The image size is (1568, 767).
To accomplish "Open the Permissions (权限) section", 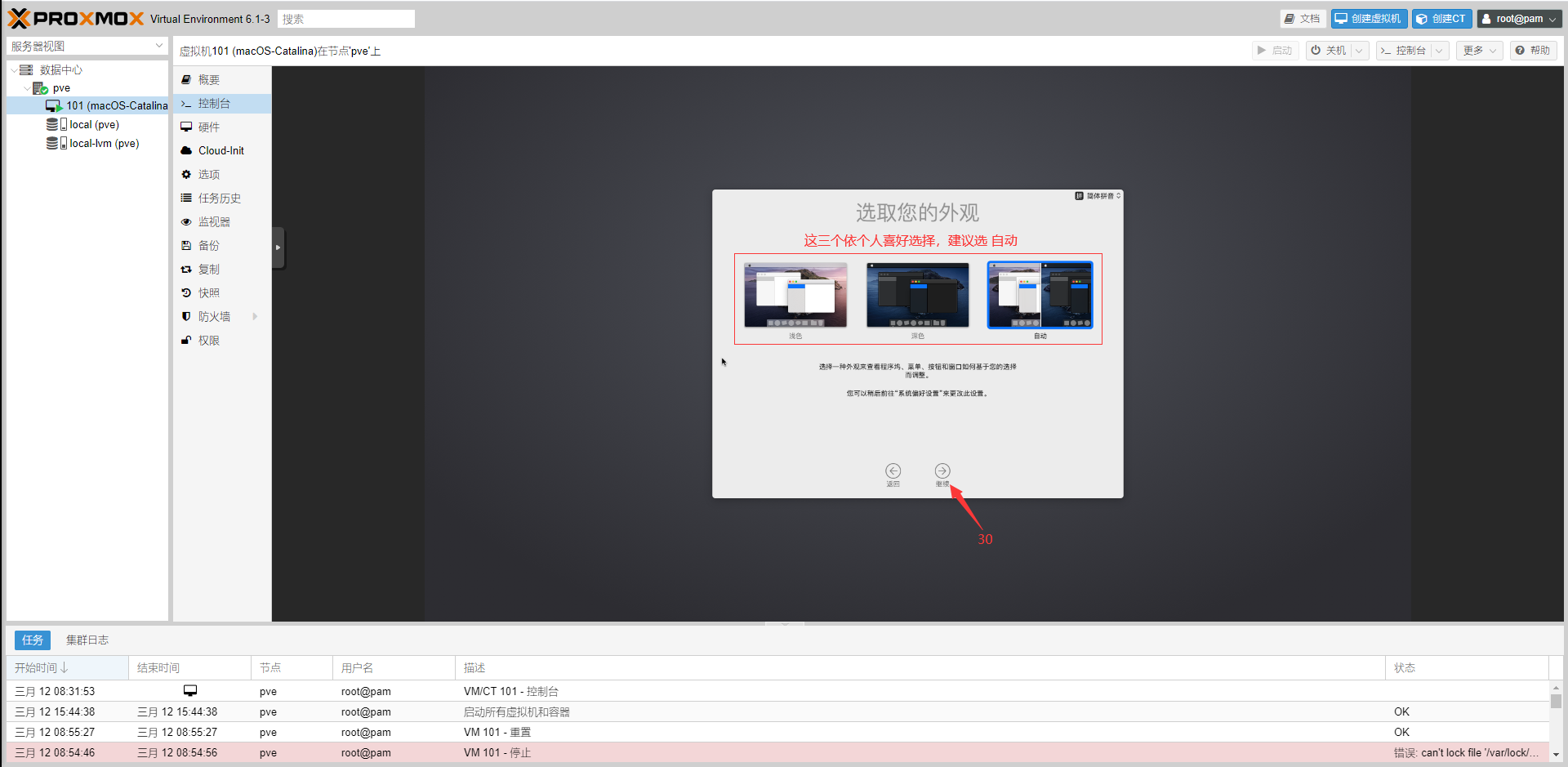I will point(209,341).
